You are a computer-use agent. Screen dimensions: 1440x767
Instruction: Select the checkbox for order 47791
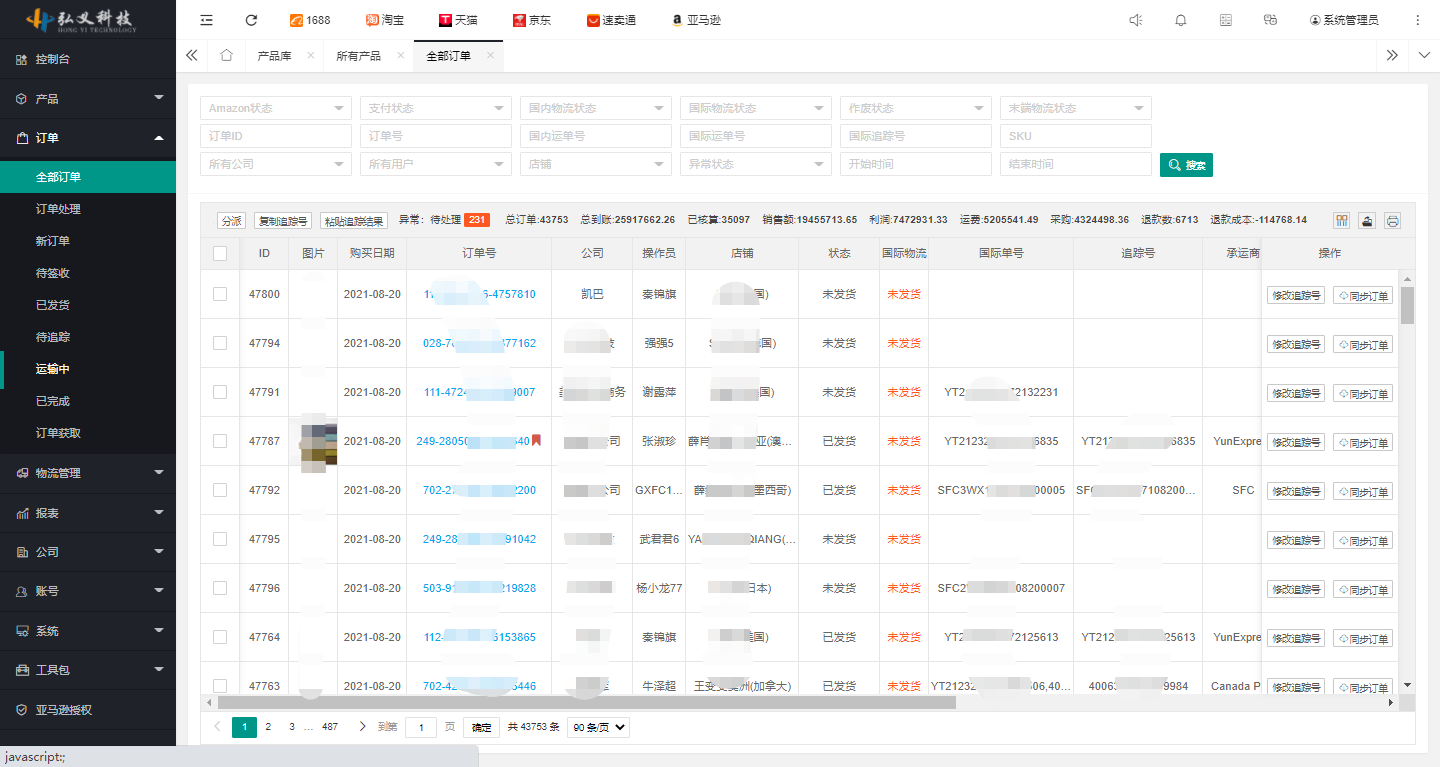coord(220,393)
